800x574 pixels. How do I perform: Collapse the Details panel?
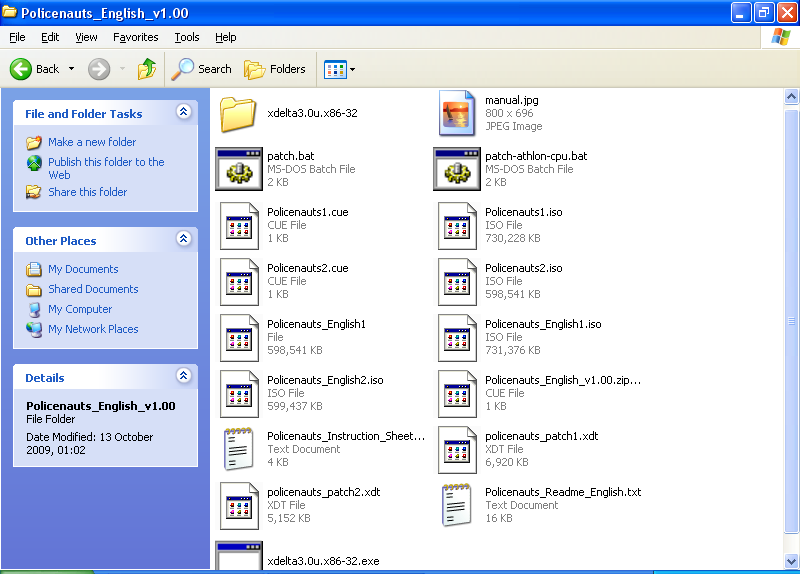pos(183,377)
